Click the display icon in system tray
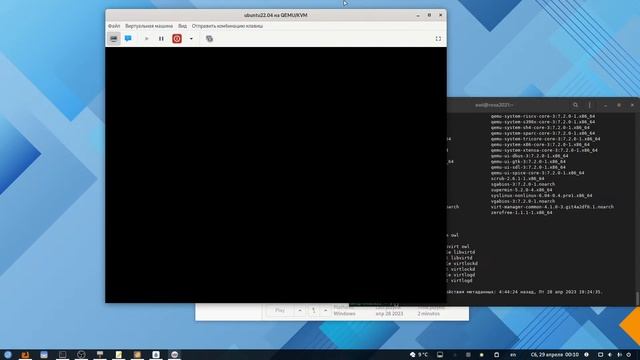 pyautogui.click(x=440, y=355)
